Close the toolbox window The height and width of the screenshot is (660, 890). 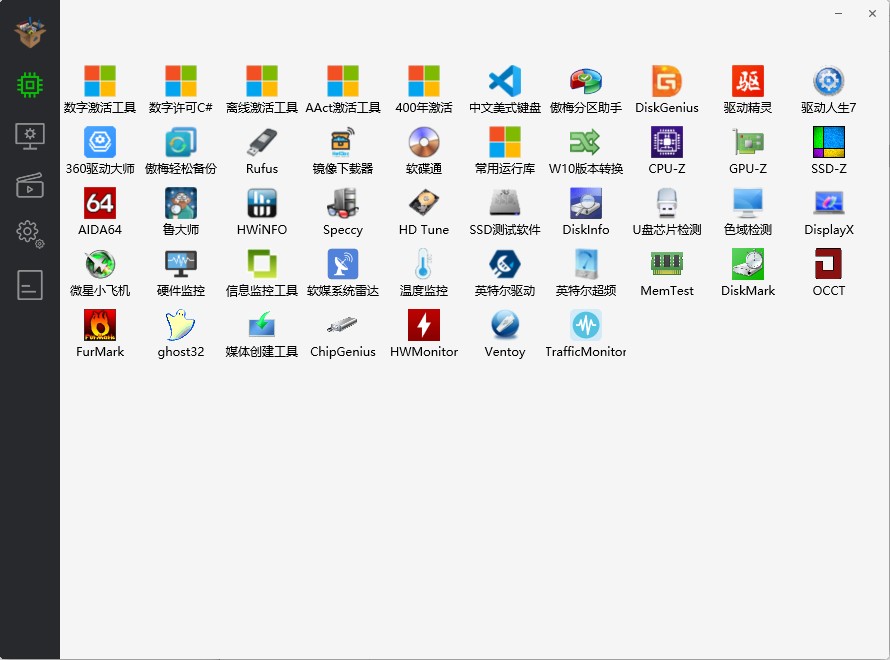(872, 13)
